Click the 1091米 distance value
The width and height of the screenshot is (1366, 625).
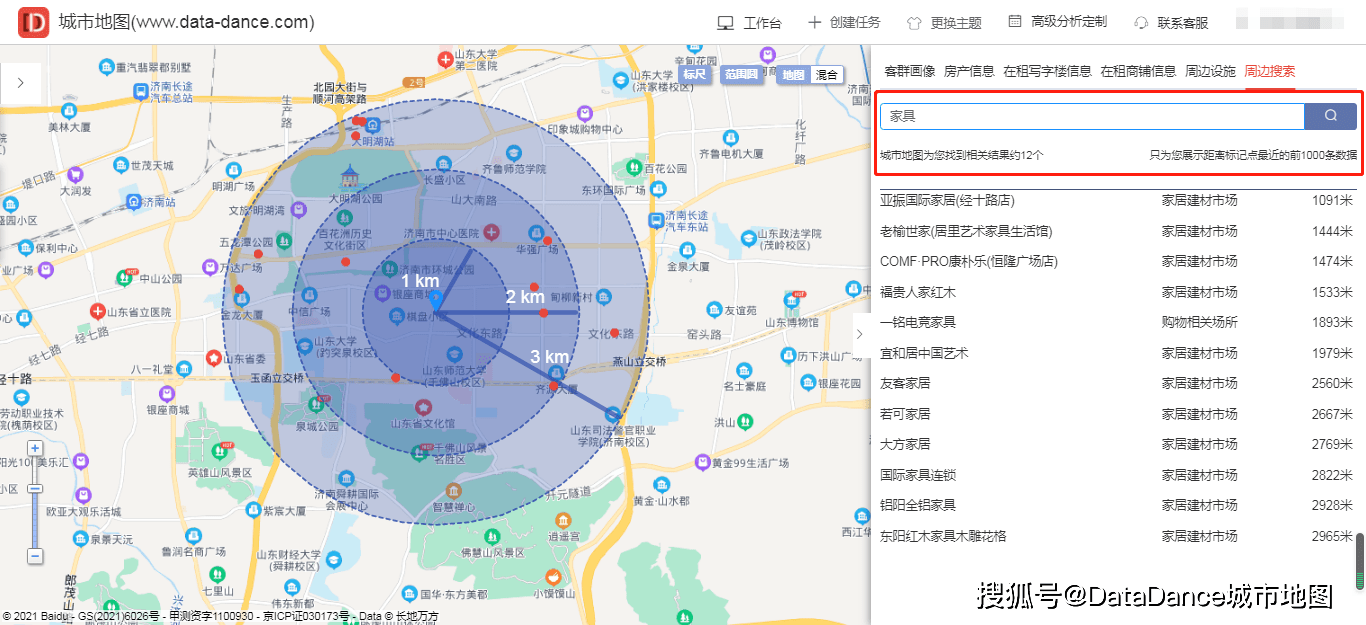pos(1332,200)
